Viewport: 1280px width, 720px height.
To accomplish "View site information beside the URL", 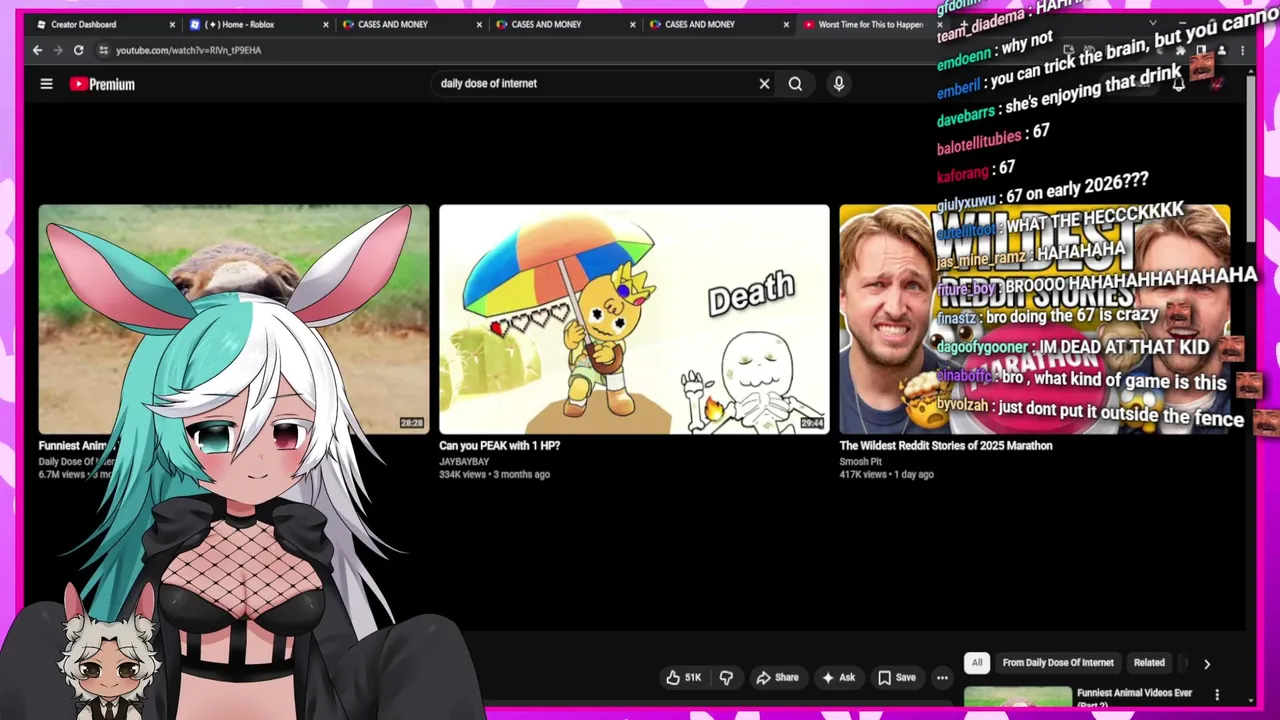I will pos(103,50).
